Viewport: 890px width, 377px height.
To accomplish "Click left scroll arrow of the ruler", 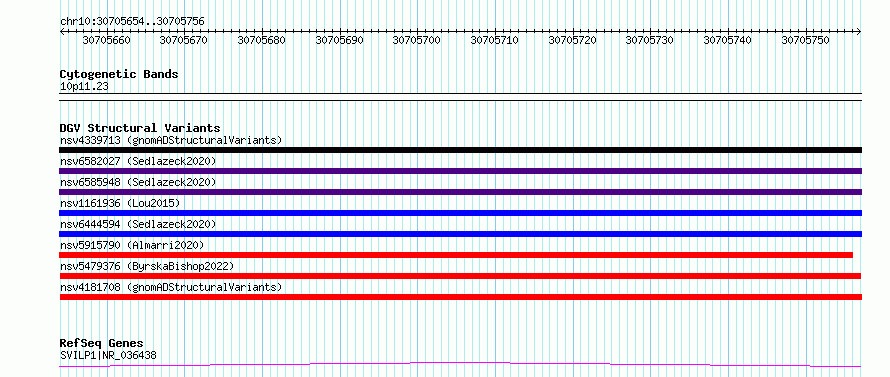I will point(62,32).
